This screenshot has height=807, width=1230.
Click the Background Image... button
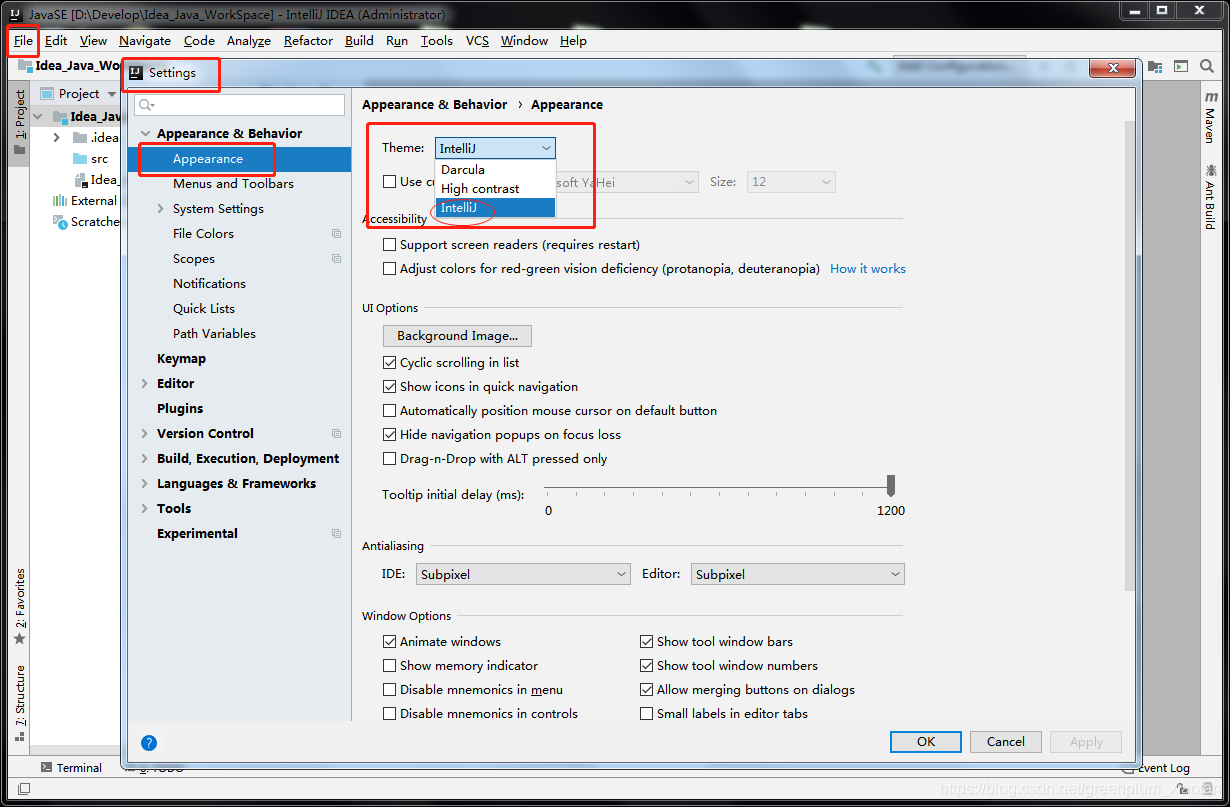coord(457,336)
